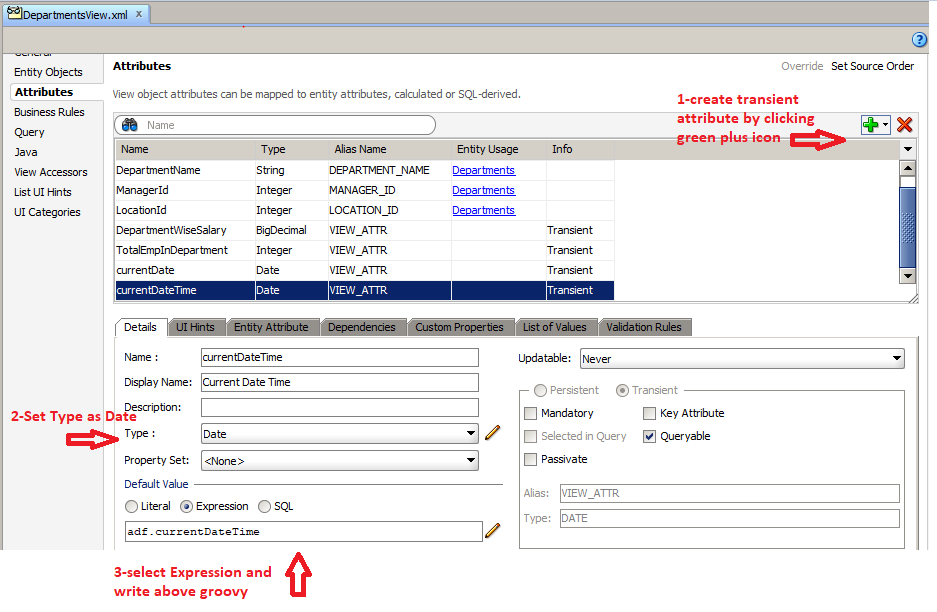Viewport: 937px width, 612px height.
Task: Click the Description input field
Action: [339, 408]
